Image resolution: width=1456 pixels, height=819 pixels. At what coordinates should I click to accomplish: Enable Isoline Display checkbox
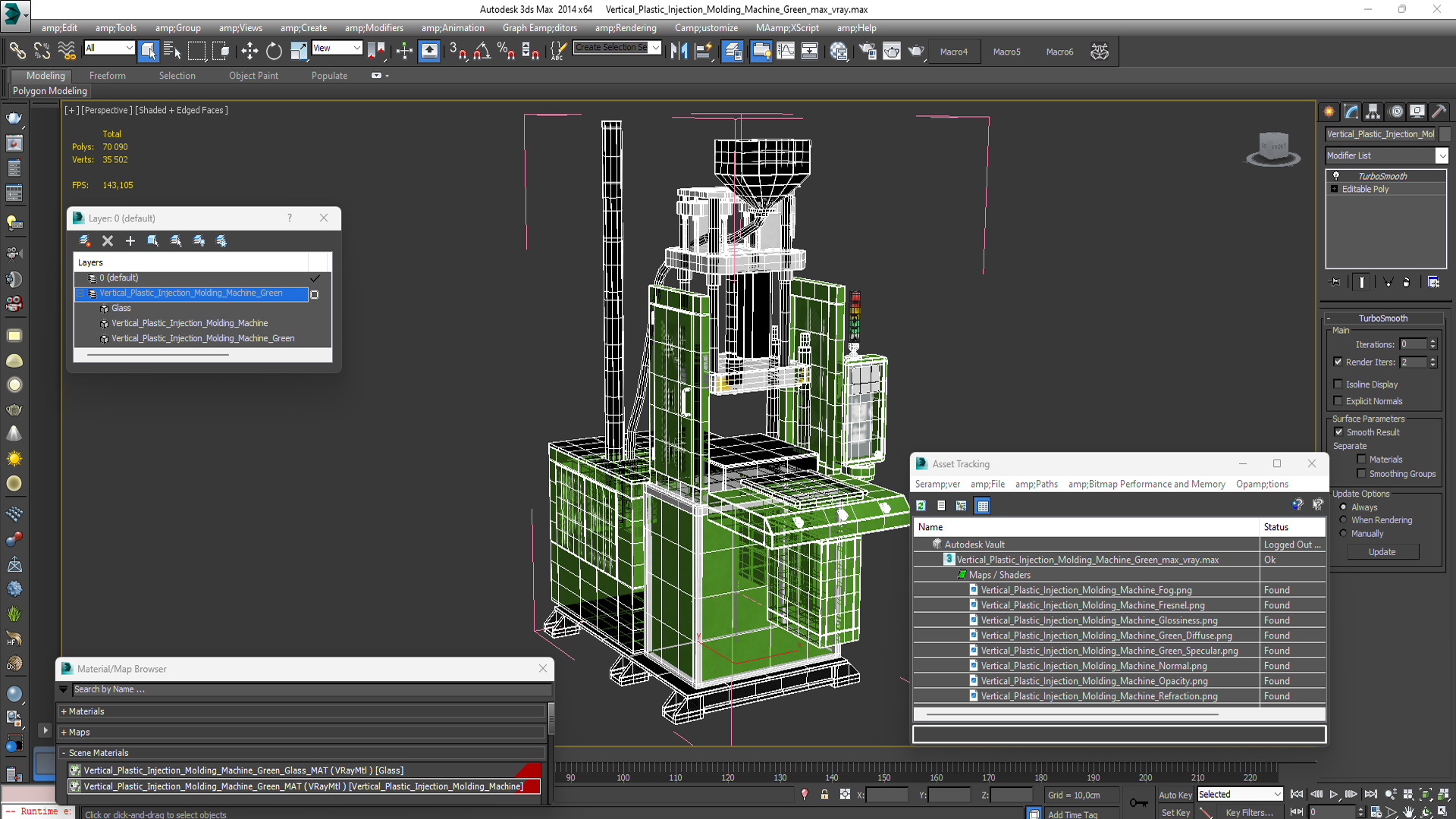coord(1338,384)
